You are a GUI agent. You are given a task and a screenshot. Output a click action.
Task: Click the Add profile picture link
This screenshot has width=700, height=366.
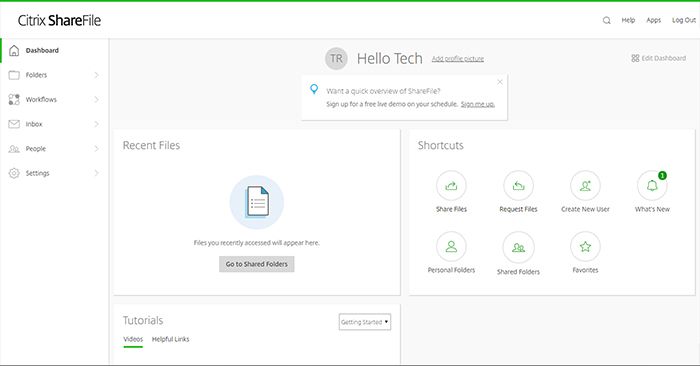458,58
